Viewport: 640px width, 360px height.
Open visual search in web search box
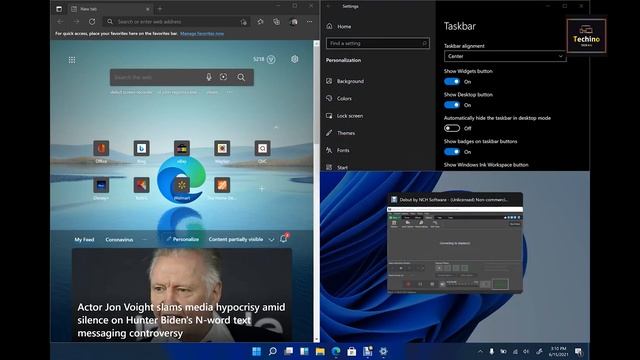(223, 77)
